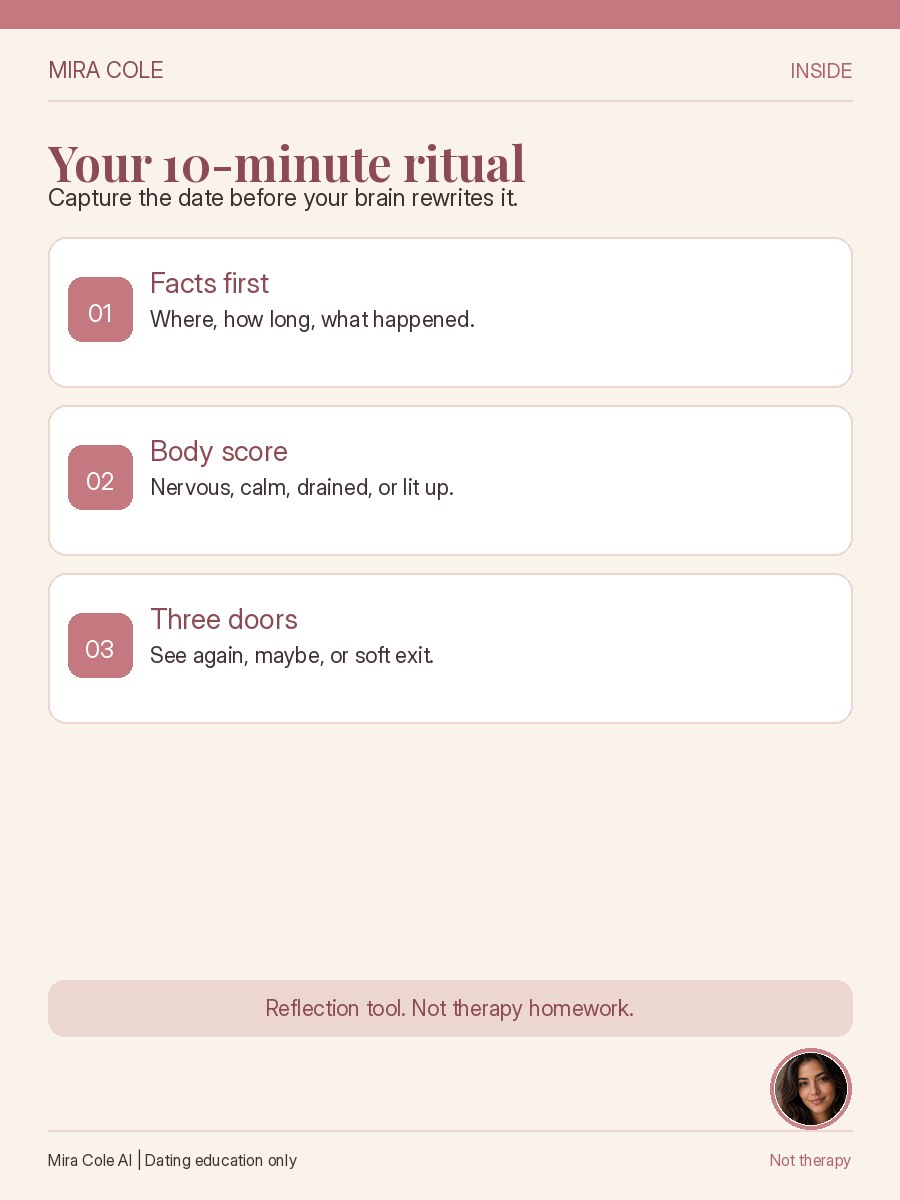This screenshot has width=900, height=1200.
Task: Click the Your 10-minute ritual title
Action: pos(286,163)
